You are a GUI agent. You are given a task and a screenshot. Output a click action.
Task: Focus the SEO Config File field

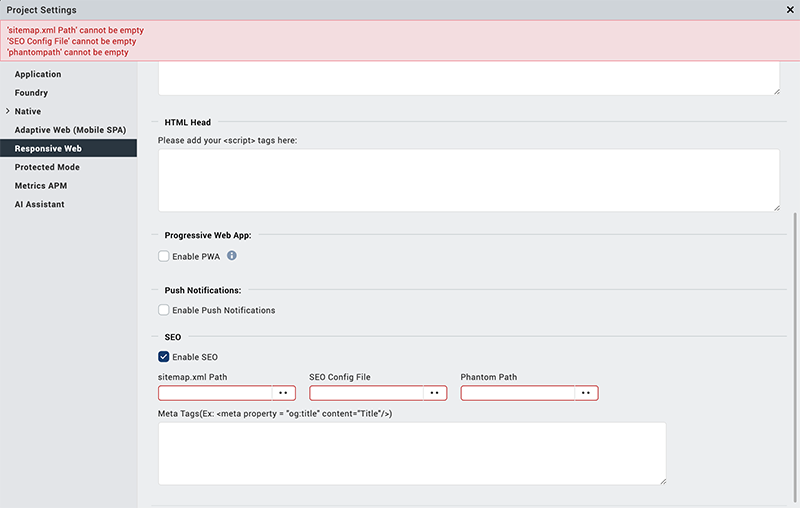pyautogui.click(x=366, y=393)
